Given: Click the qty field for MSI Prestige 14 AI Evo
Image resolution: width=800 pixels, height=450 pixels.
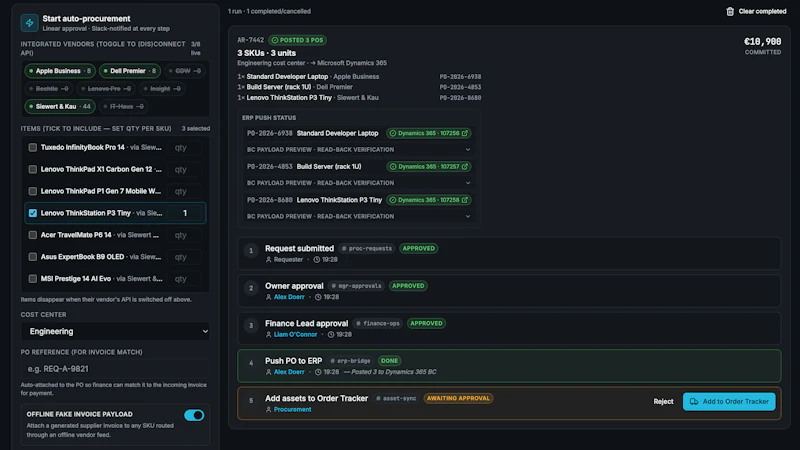Looking at the screenshot, I should click(185, 279).
